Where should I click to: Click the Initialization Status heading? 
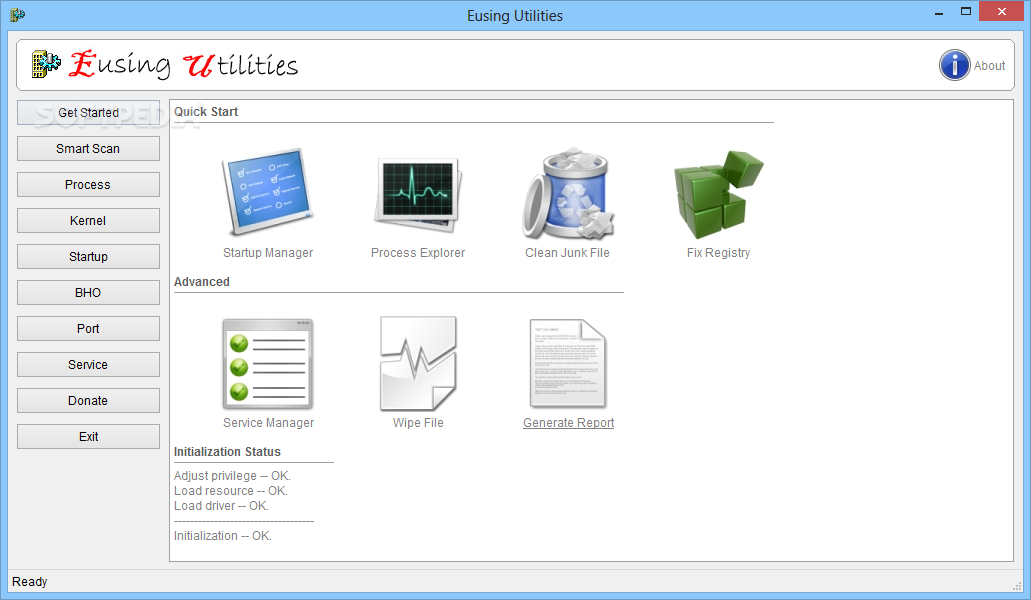pos(227,451)
